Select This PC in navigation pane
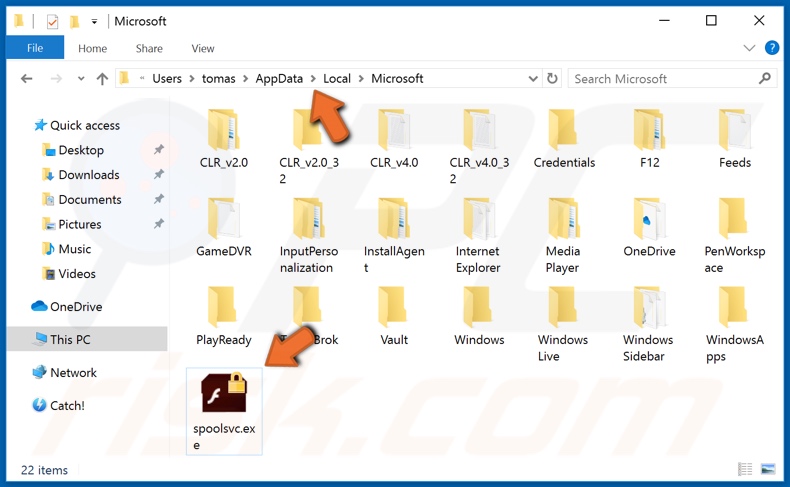Screen dimensions: 790x487 pos(87,339)
